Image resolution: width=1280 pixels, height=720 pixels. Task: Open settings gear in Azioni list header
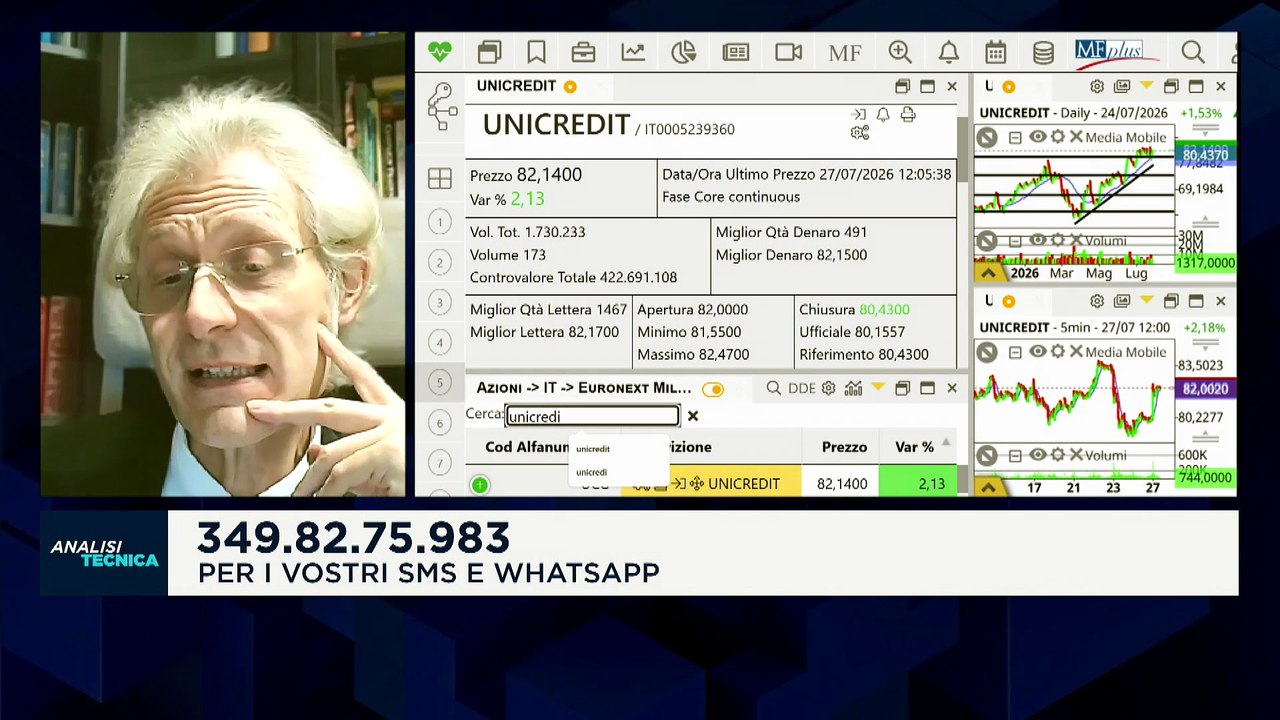coord(828,388)
